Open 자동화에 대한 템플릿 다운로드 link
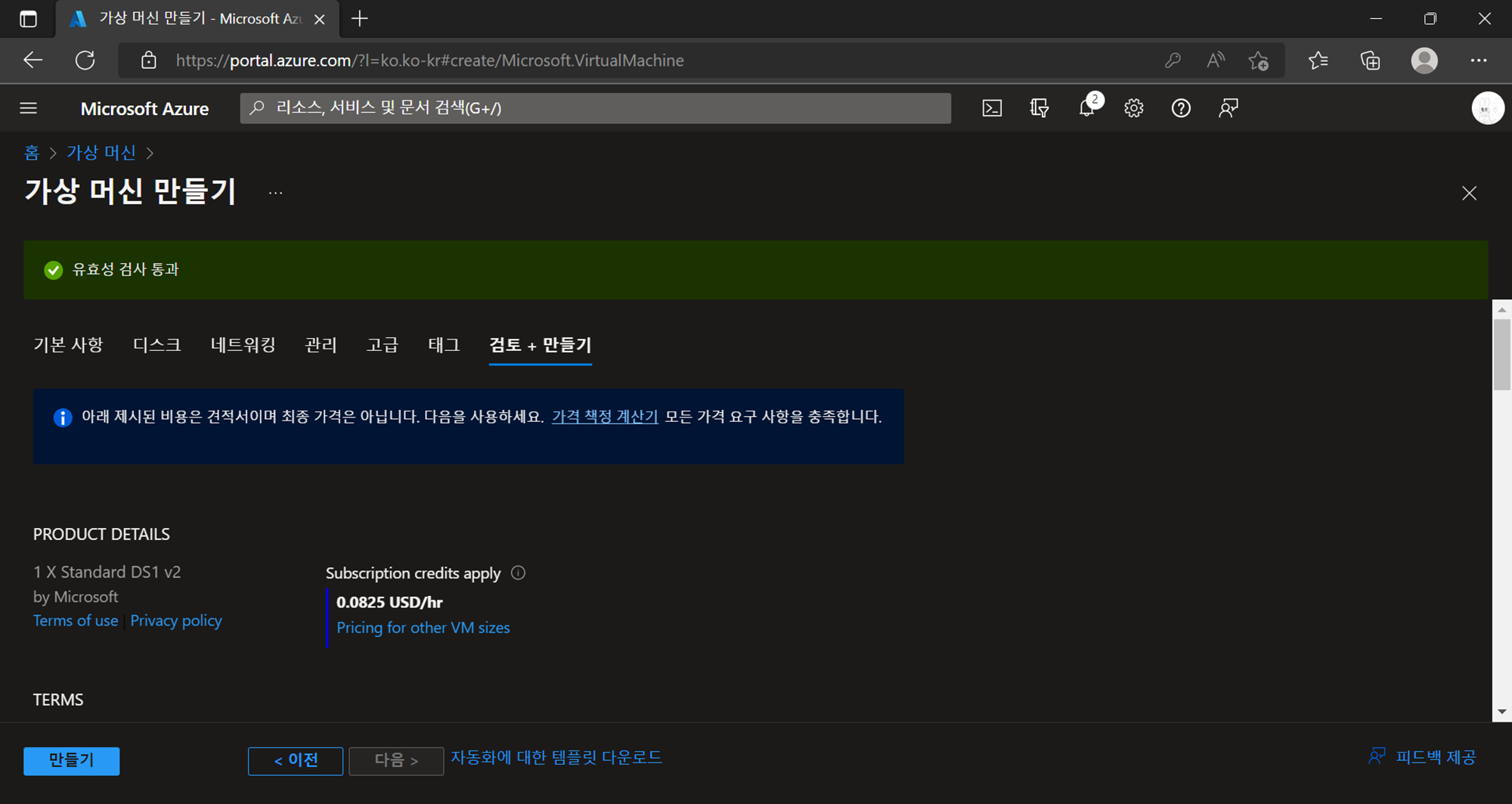The width and height of the screenshot is (1512, 804). click(x=556, y=758)
